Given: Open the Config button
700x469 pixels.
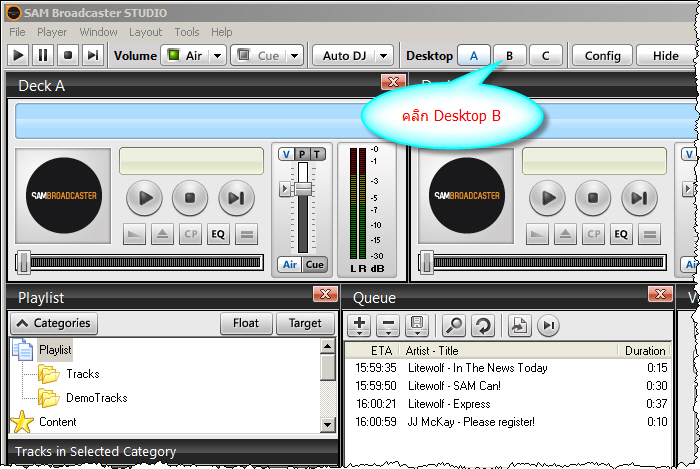Looking at the screenshot, I should (602, 55).
